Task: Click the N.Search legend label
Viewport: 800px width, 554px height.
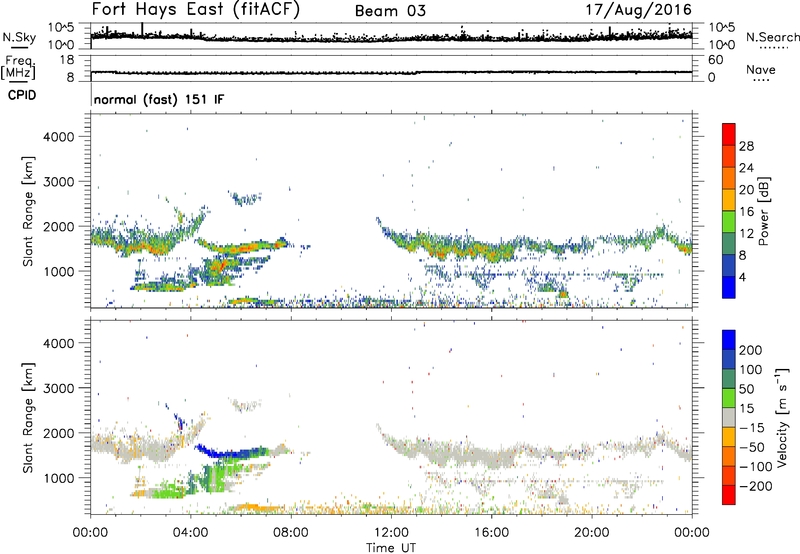Action: click(772, 37)
